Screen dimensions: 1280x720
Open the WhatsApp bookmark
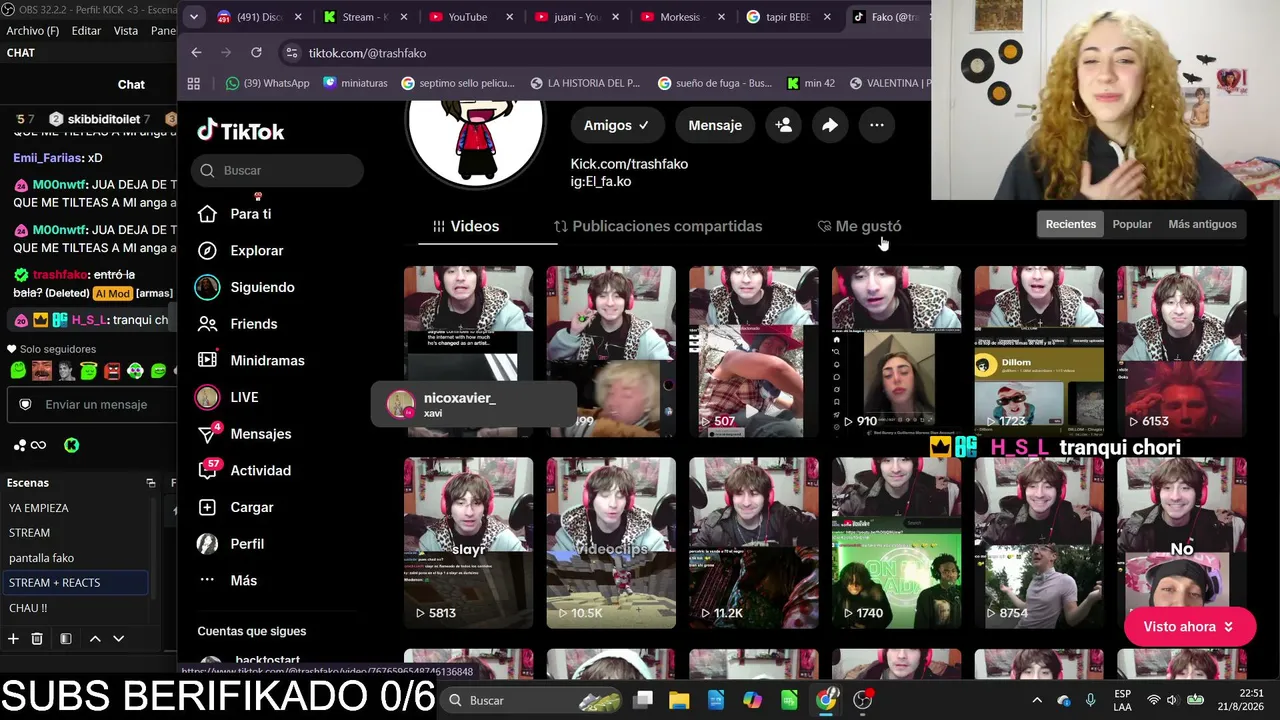(268, 83)
